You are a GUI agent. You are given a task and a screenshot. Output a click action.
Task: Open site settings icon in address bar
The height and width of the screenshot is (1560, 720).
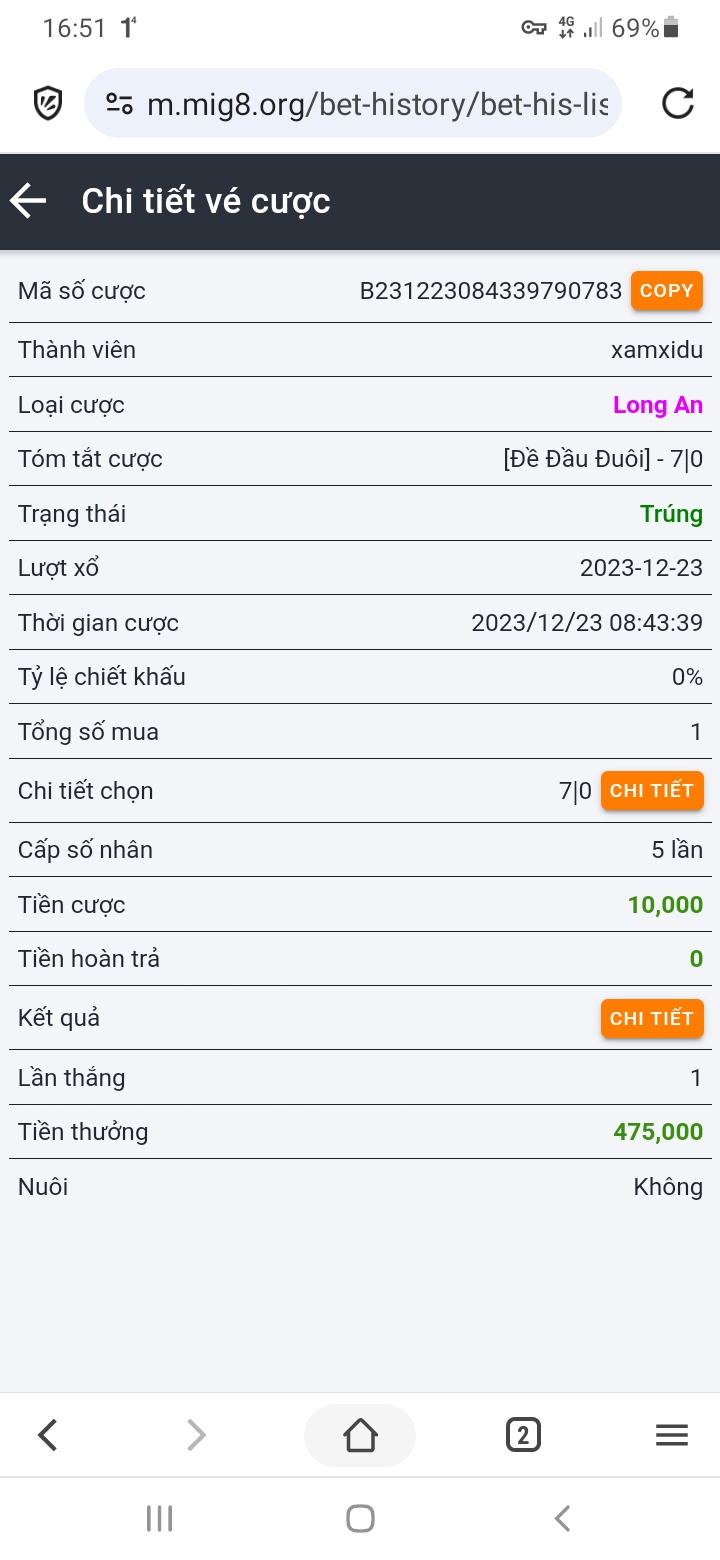pos(120,103)
